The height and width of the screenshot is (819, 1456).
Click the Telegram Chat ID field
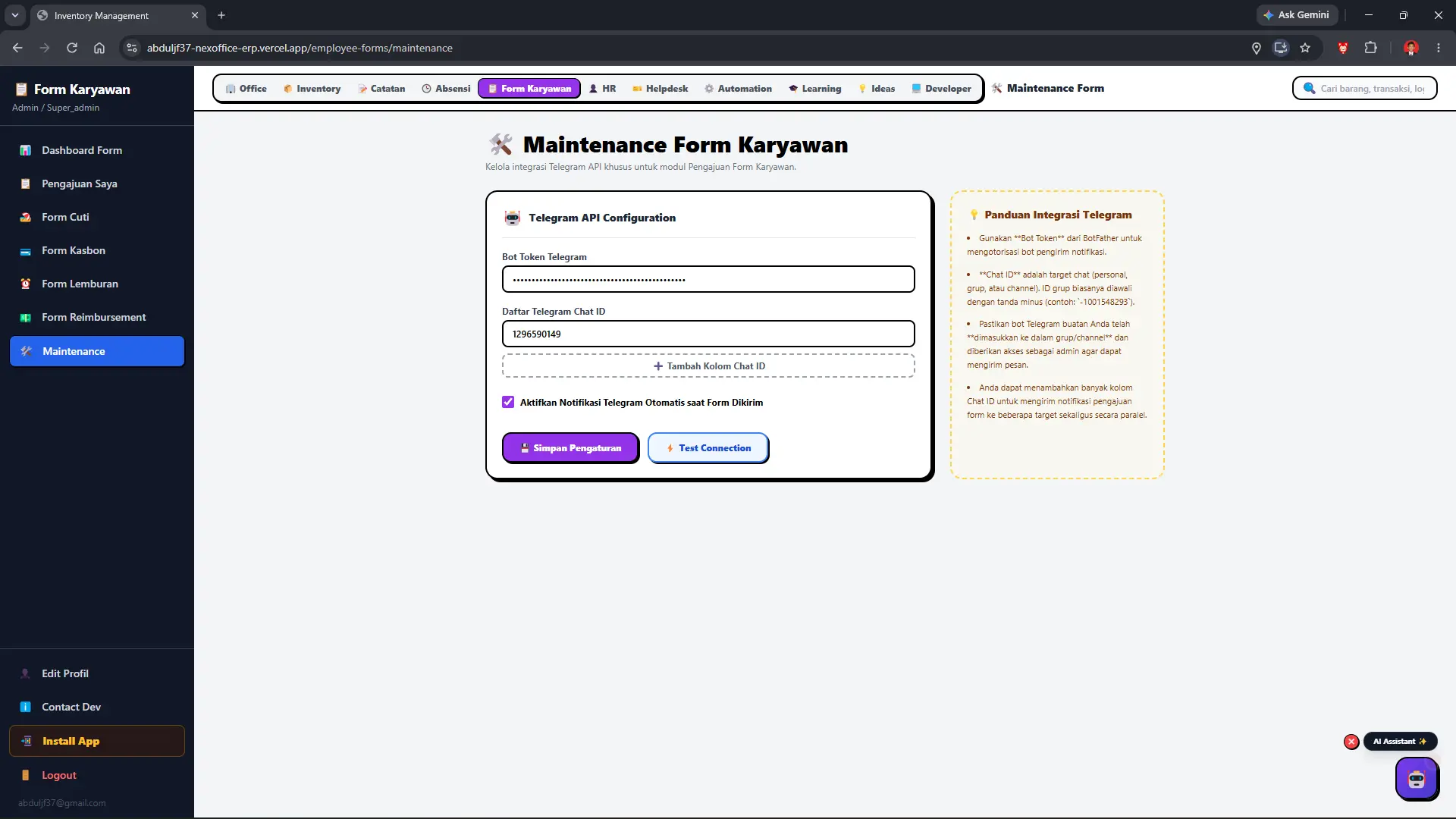click(x=708, y=334)
